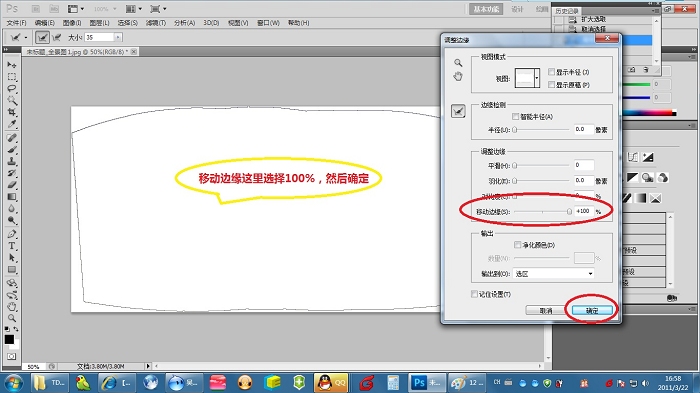
Task: Select the Rectangle shape tool
Action: 12,269
